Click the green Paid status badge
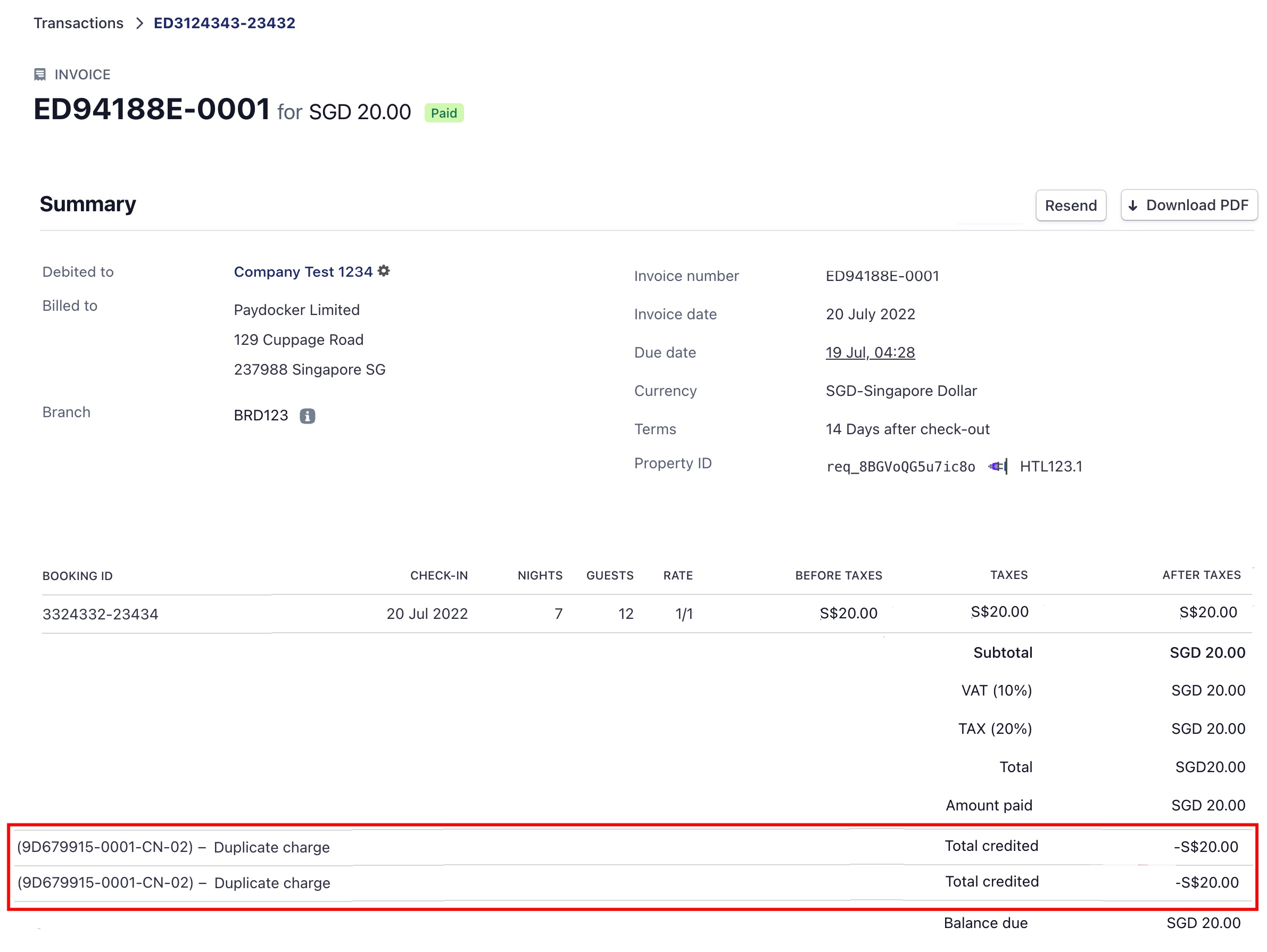1267x952 pixels. coord(443,113)
